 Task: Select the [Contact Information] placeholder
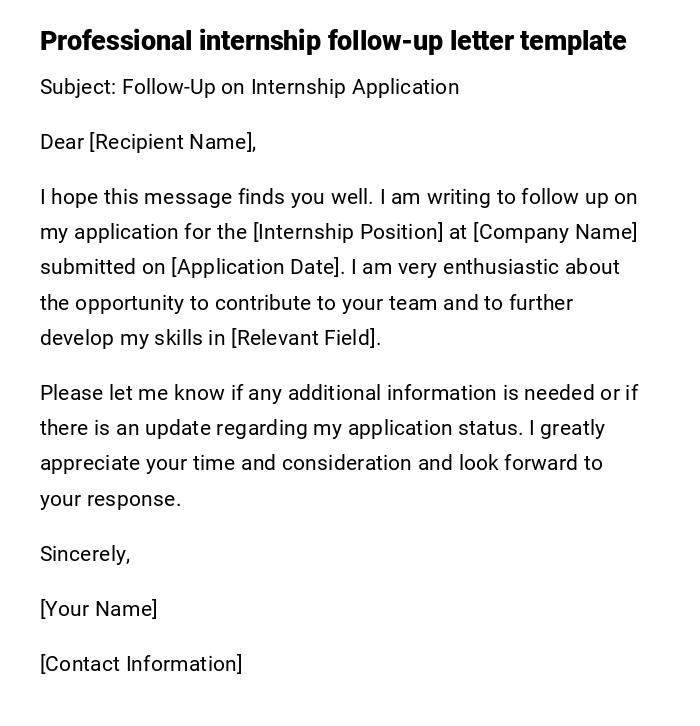pyautogui.click(x=141, y=664)
